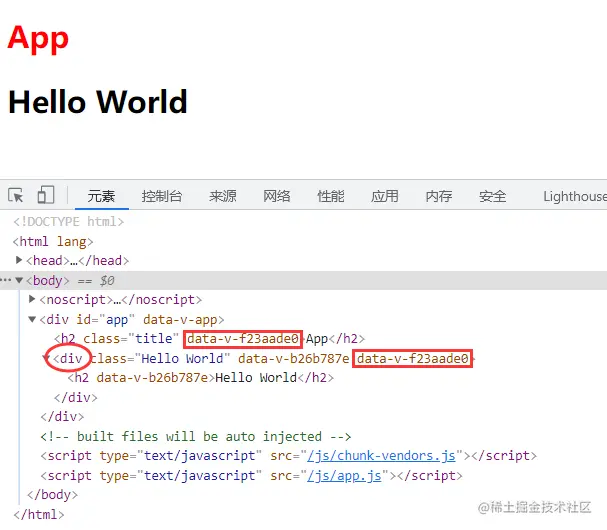Viewport: 607px width, 530px height.
Task: Open the 内存 tab
Action: coord(439,196)
